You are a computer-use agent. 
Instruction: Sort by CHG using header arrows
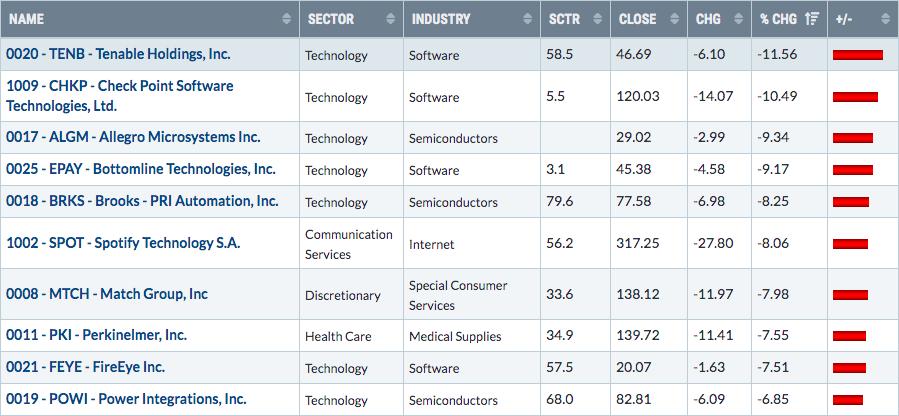click(738, 18)
